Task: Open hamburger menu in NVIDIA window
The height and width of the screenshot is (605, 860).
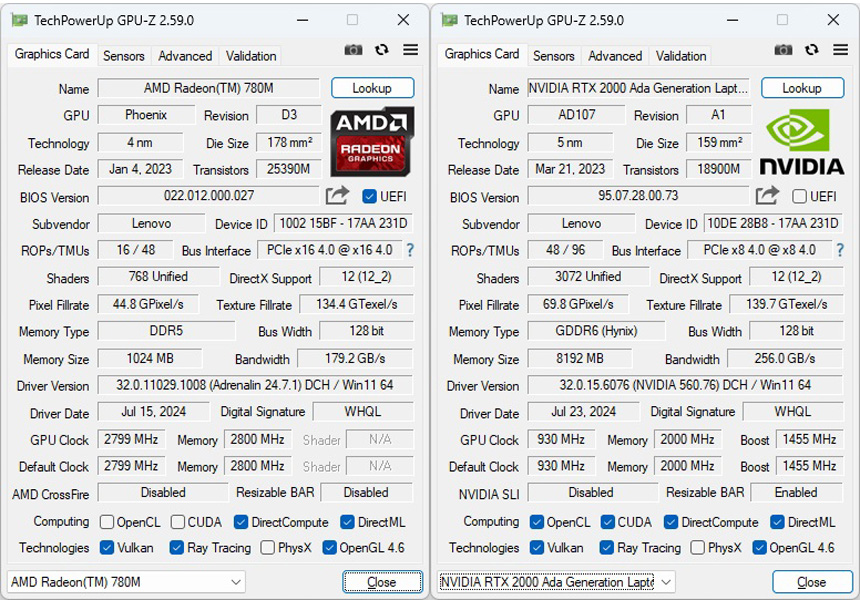Action: [x=840, y=50]
